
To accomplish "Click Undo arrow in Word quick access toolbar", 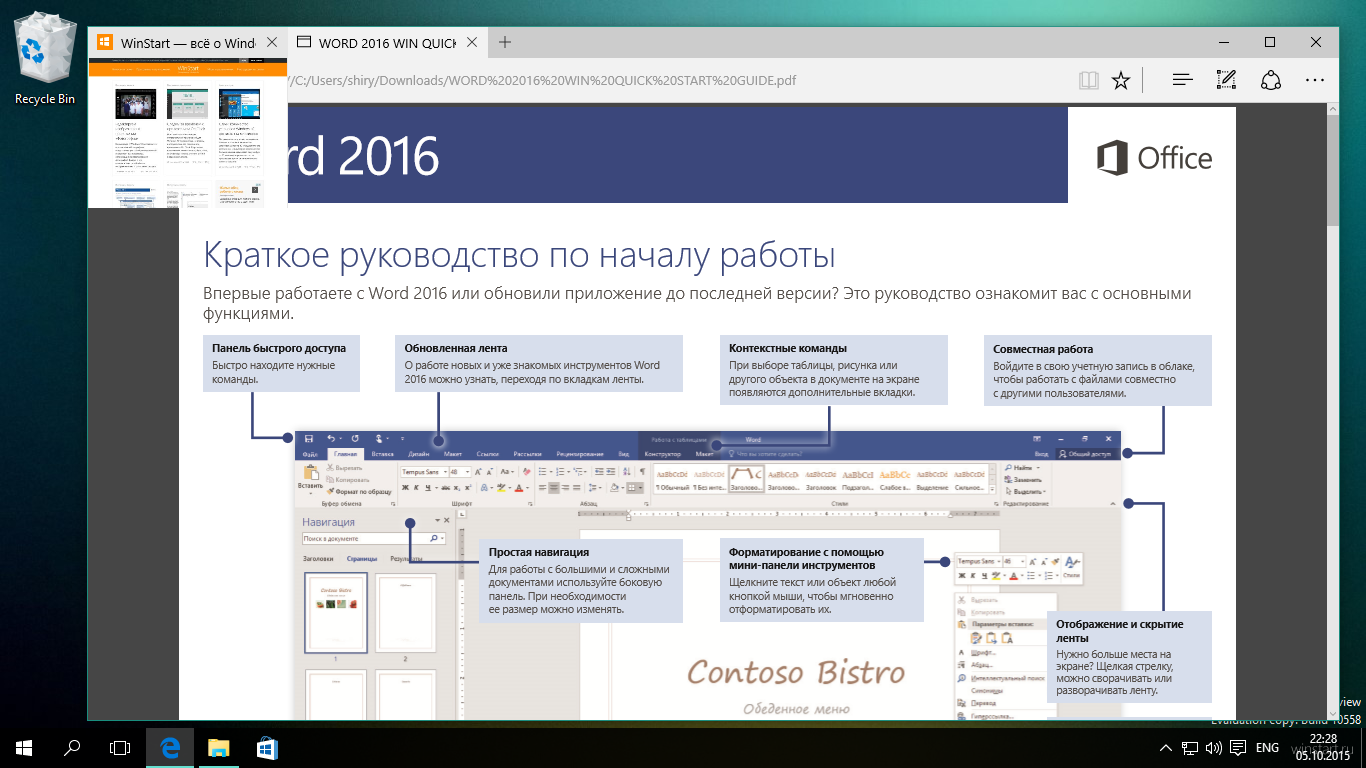I will [x=331, y=439].
